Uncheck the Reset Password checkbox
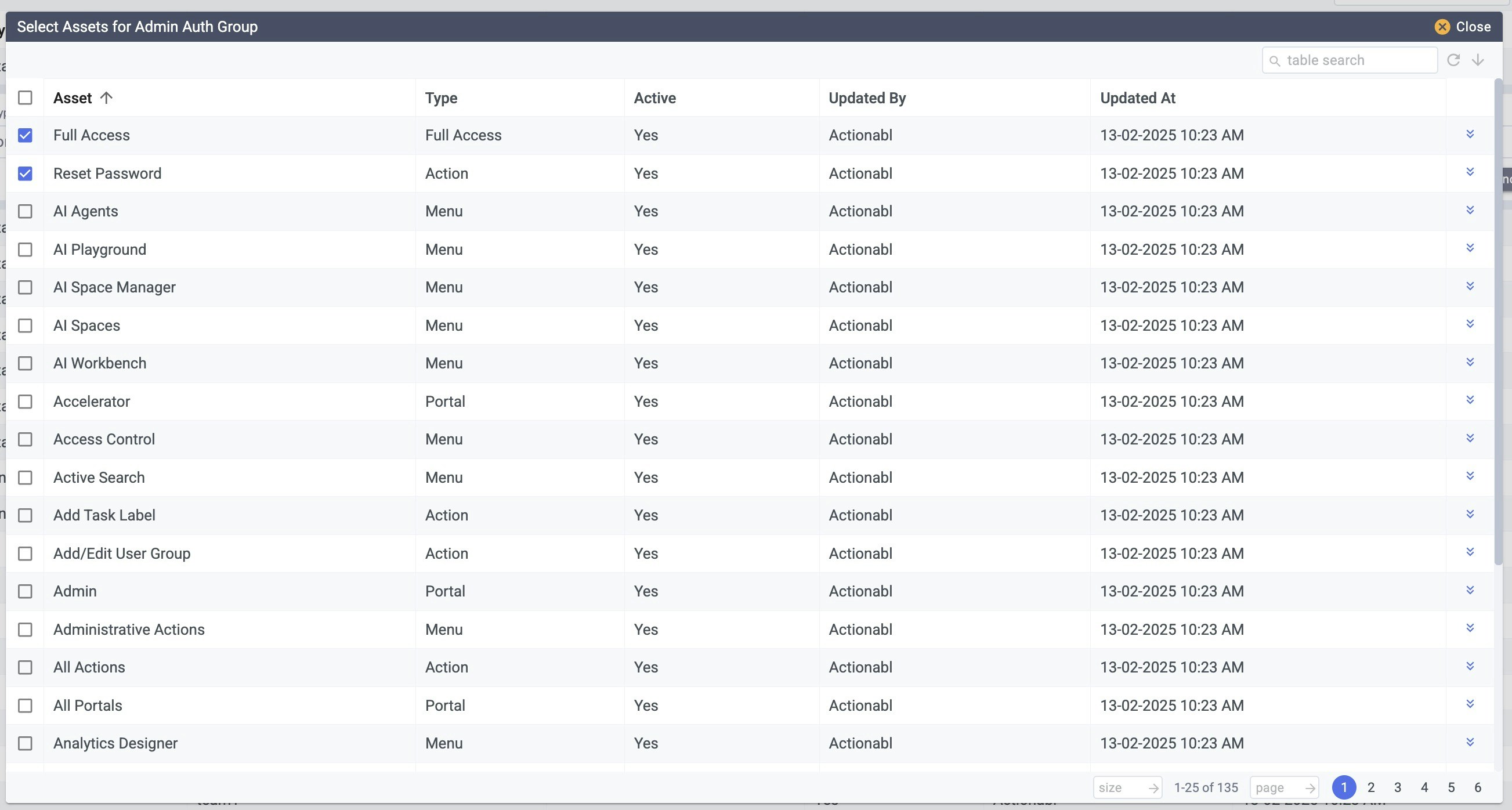The height and width of the screenshot is (810, 1512). point(26,173)
